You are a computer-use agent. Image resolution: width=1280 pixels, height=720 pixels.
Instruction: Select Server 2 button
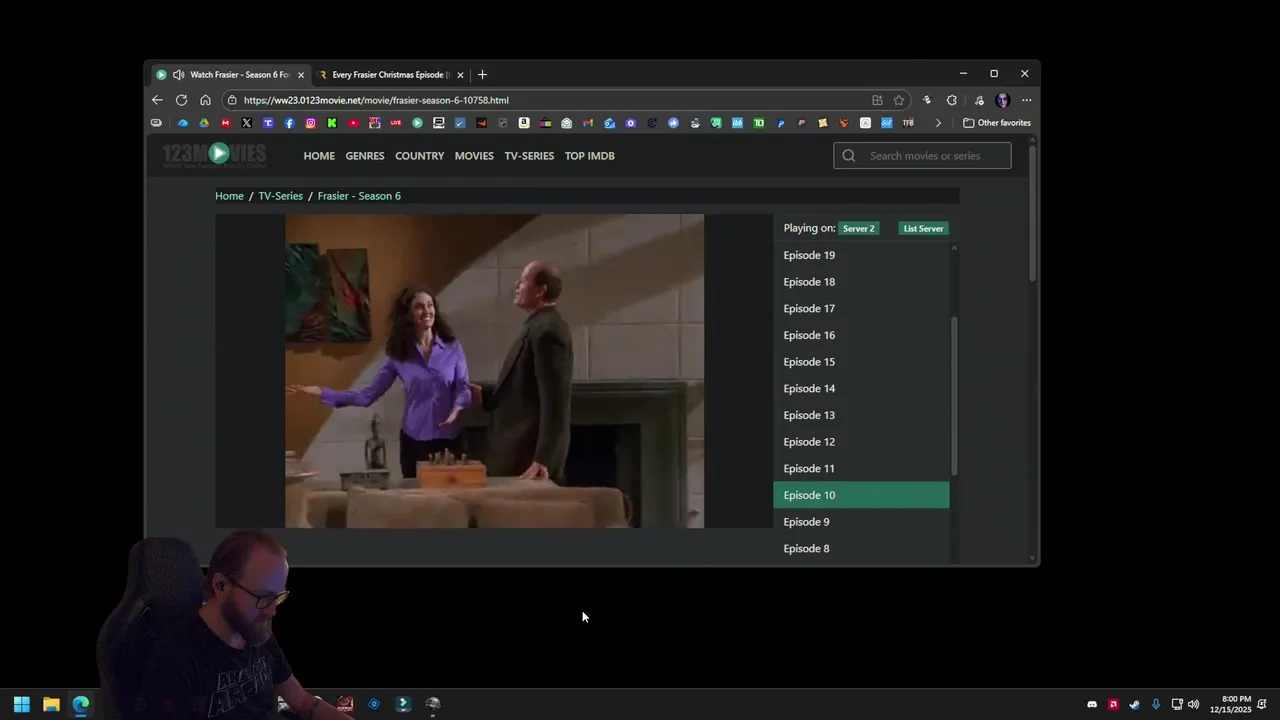(x=858, y=228)
